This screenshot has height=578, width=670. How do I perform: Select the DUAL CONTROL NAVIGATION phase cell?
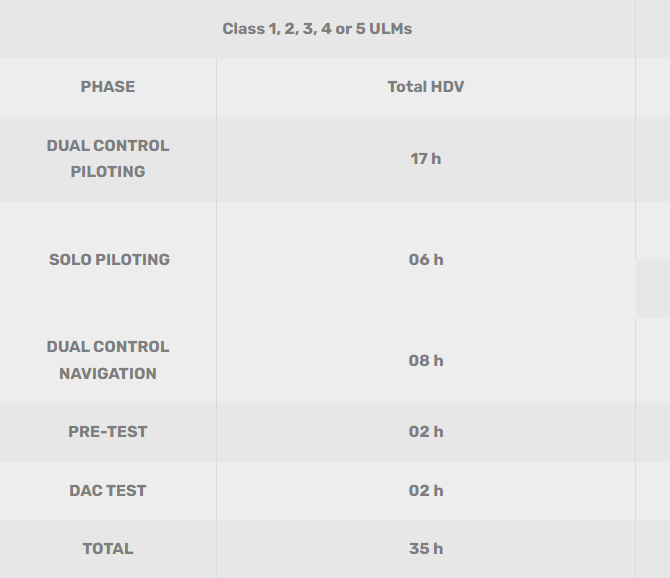click(108, 360)
